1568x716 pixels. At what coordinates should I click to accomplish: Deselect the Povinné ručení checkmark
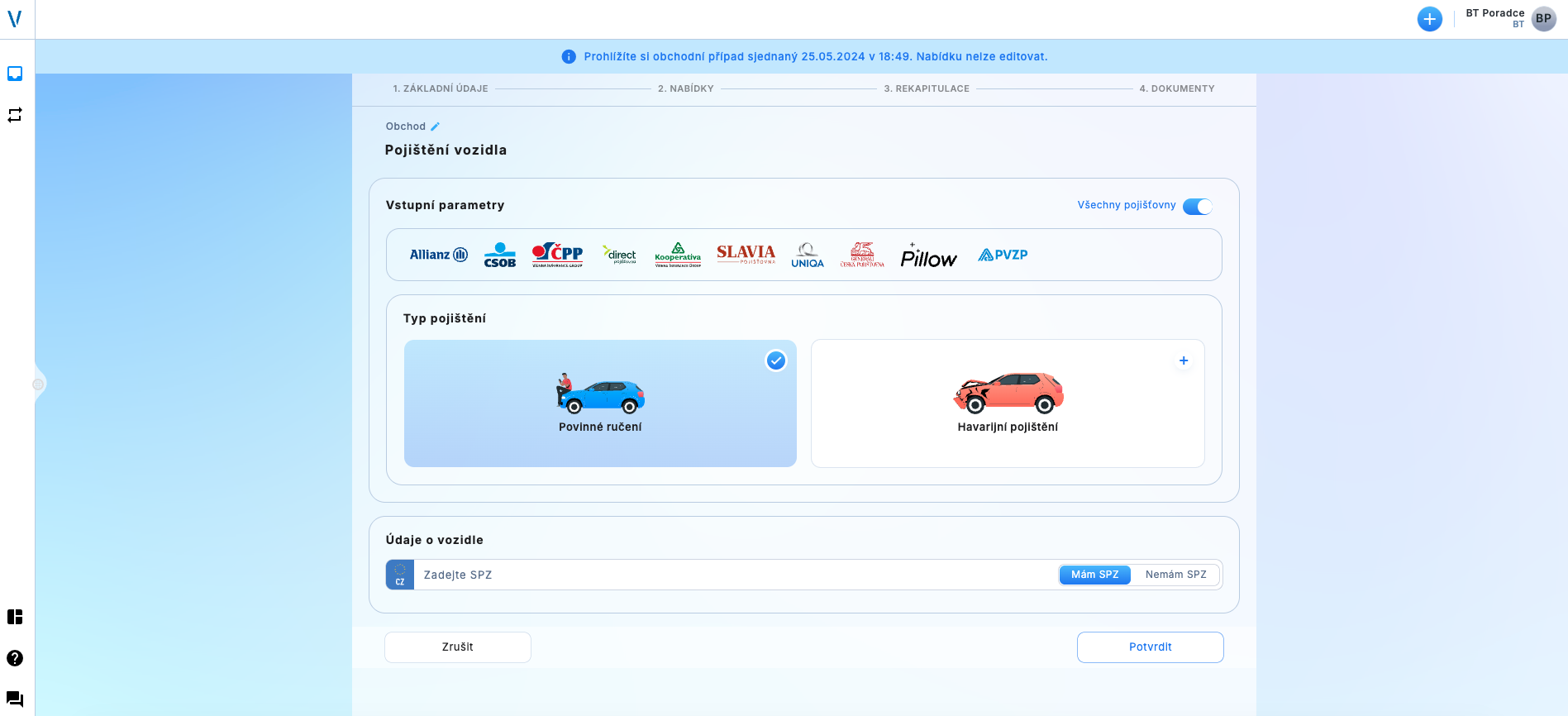point(775,360)
